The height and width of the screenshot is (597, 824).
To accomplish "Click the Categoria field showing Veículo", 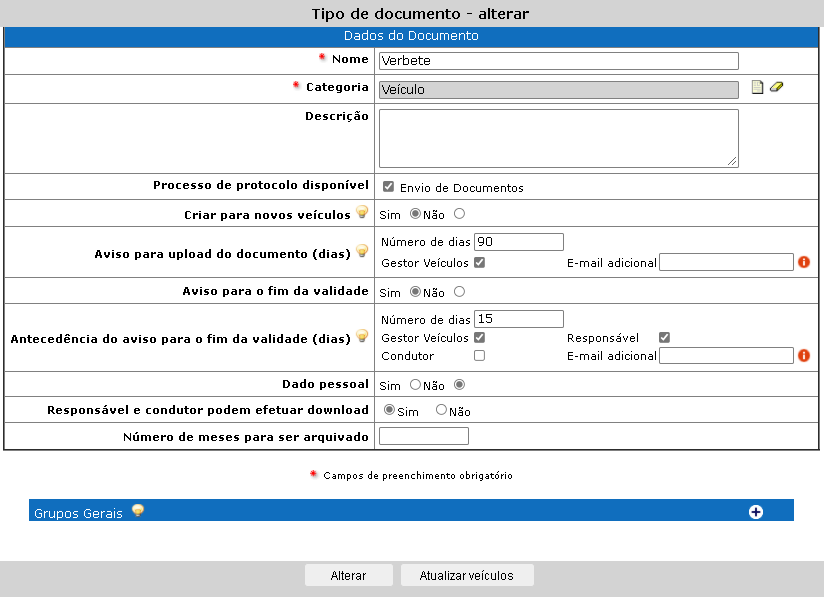I will 559,90.
